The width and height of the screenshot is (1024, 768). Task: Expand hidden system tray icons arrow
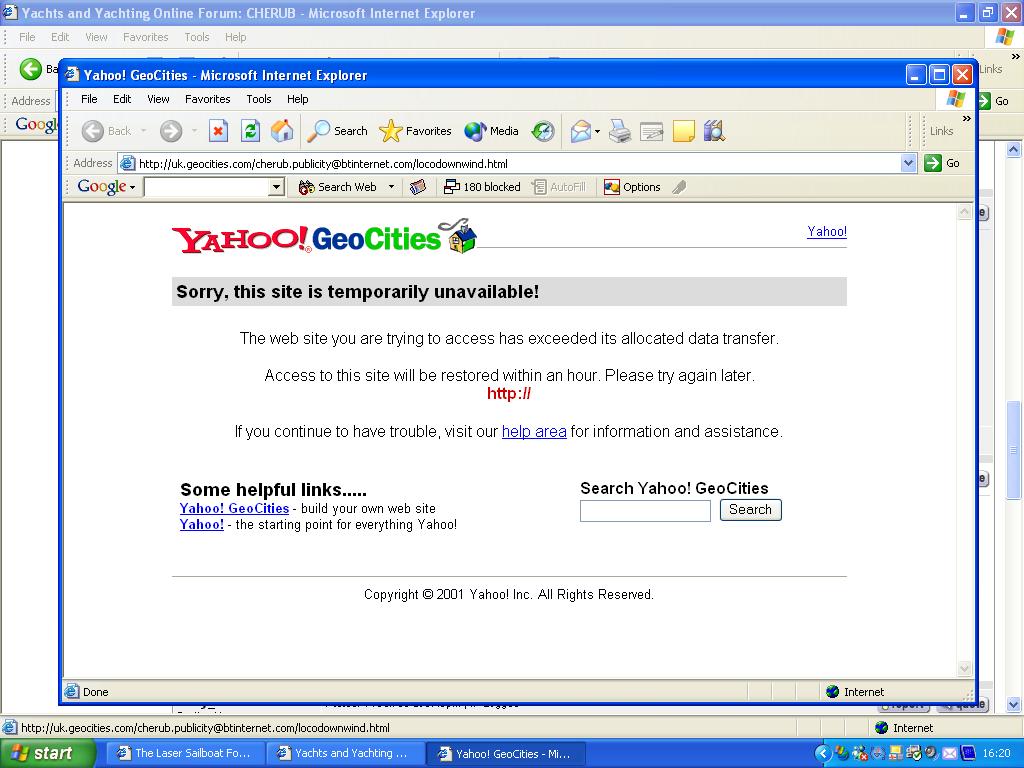click(x=823, y=754)
